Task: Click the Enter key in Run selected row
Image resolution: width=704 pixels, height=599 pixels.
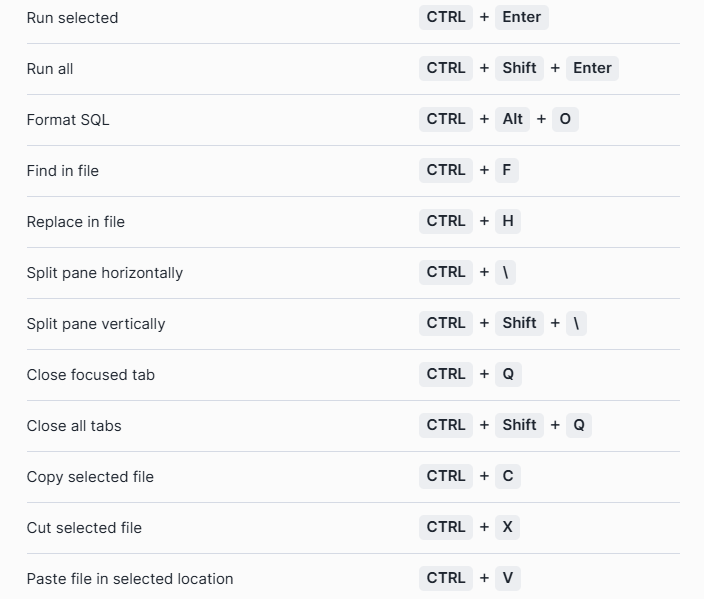Action: (521, 17)
